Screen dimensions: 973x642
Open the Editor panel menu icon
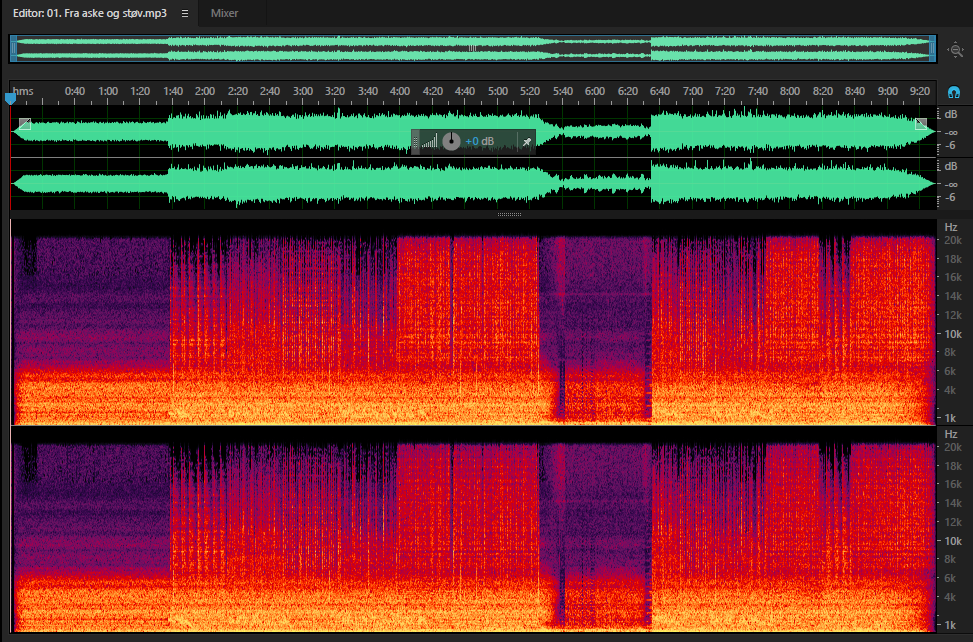(185, 14)
